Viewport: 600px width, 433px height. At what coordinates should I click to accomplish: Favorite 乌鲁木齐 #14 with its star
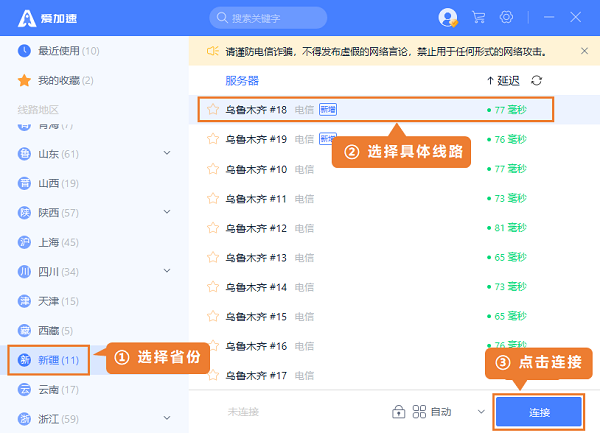[213, 287]
